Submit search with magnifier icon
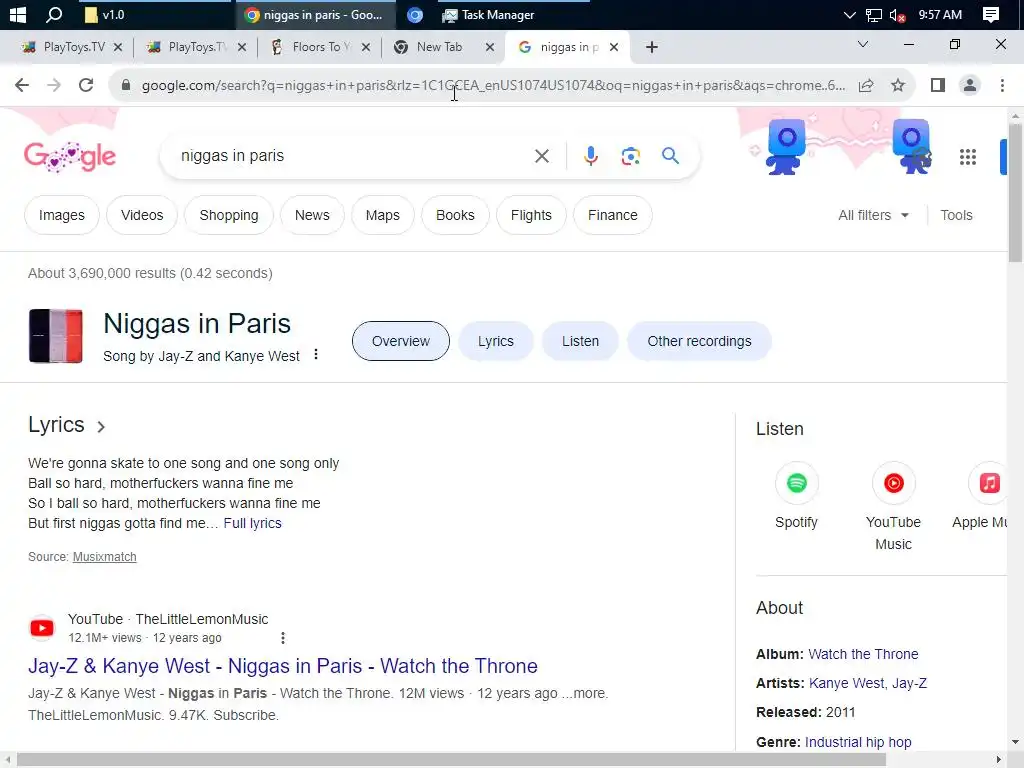Screen dimensions: 1024x768 (670, 155)
